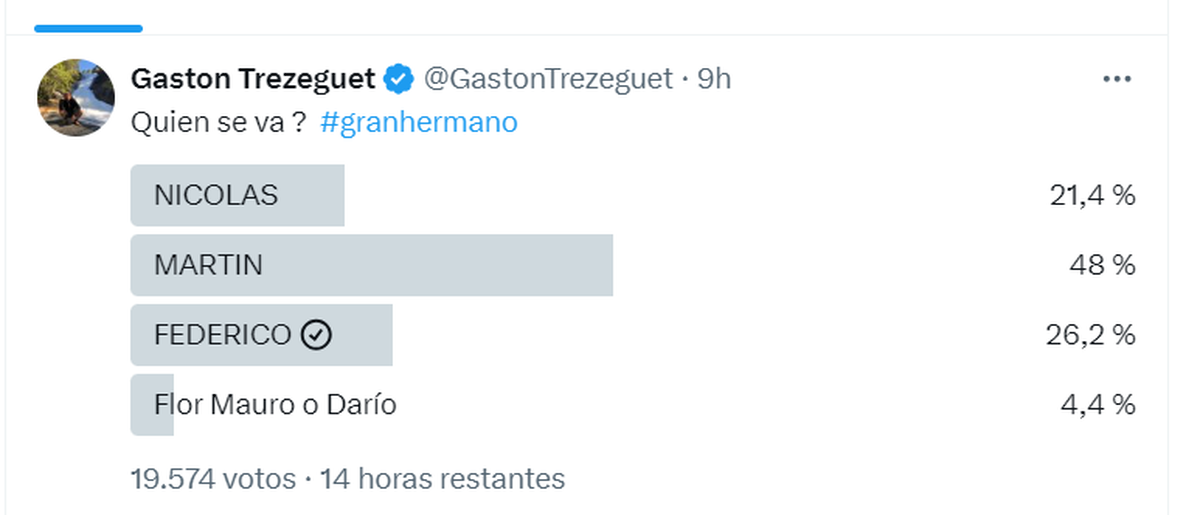Viewport: 1200px width, 515px height.
Task: Open the tweet via the 9h timestamp
Action: pos(714,78)
